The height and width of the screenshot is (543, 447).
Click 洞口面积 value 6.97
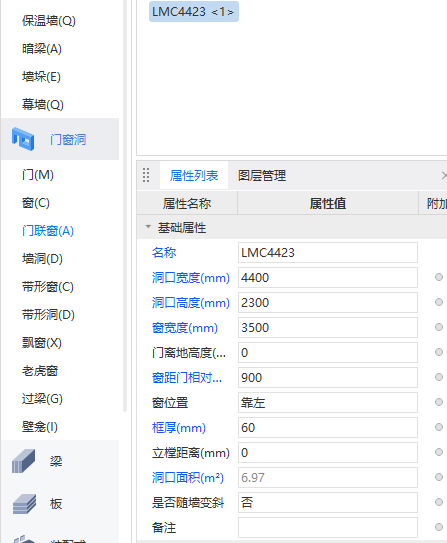coord(328,477)
